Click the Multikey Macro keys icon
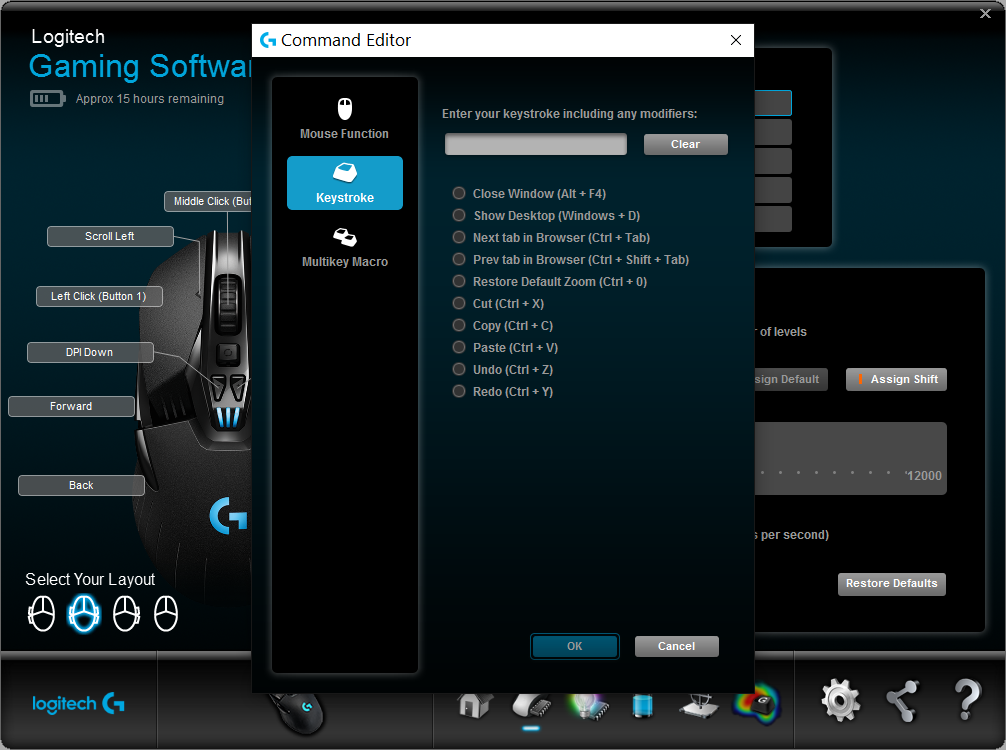Image resolution: width=1006 pixels, height=750 pixels. coord(345,237)
